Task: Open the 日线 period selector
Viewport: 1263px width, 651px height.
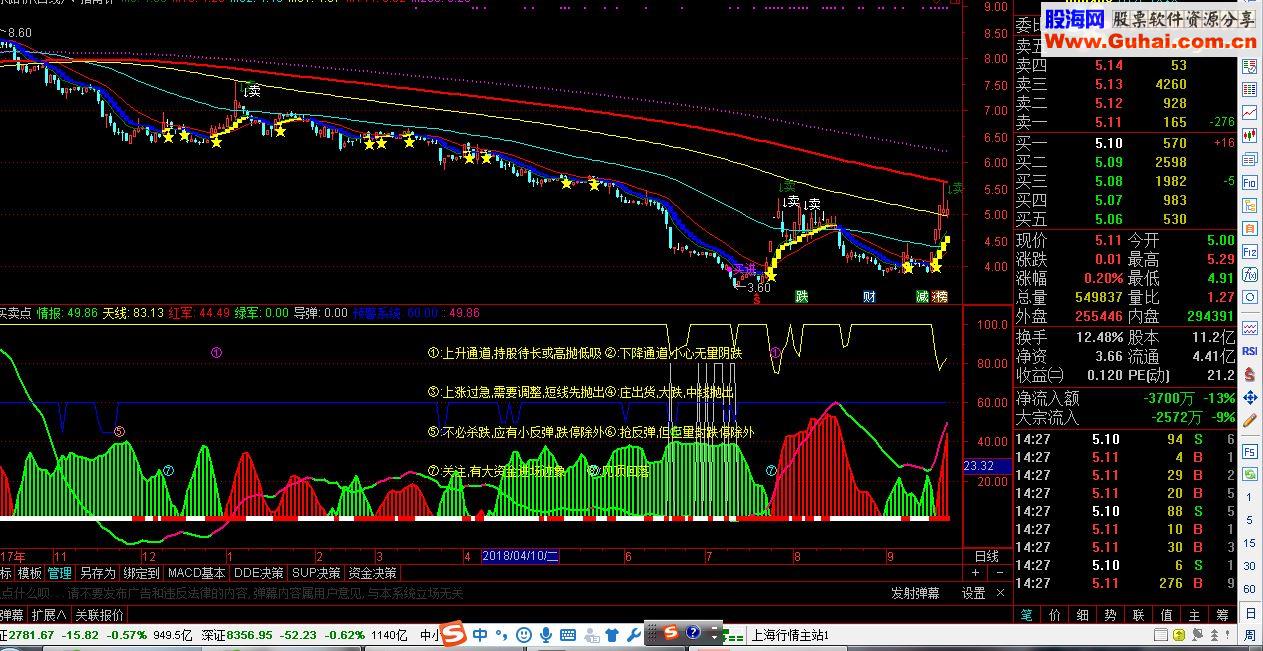Action: (x=986, y=557)
